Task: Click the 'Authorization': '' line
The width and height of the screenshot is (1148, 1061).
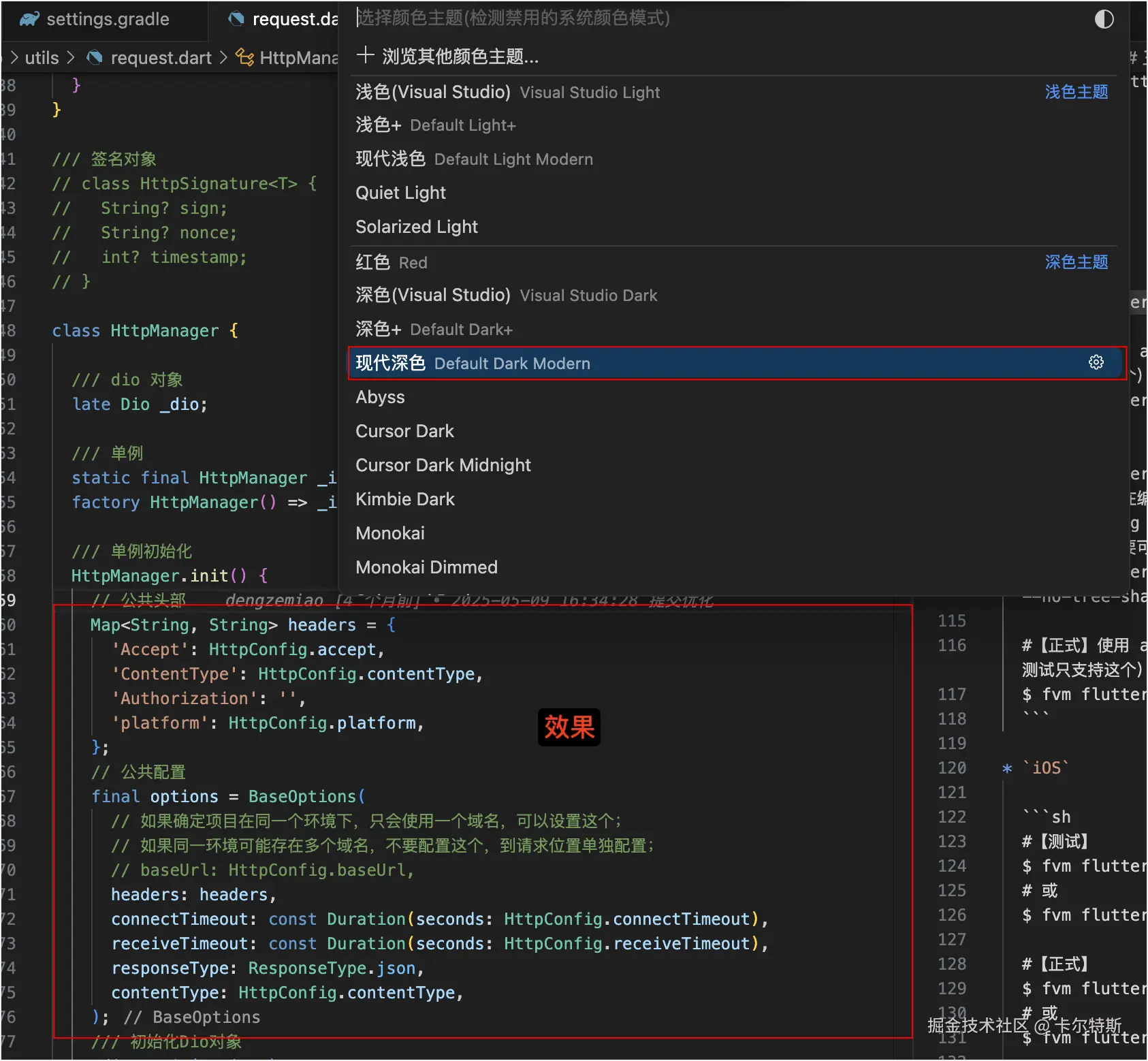Action: pyautogui.click(x=209, y=699)
